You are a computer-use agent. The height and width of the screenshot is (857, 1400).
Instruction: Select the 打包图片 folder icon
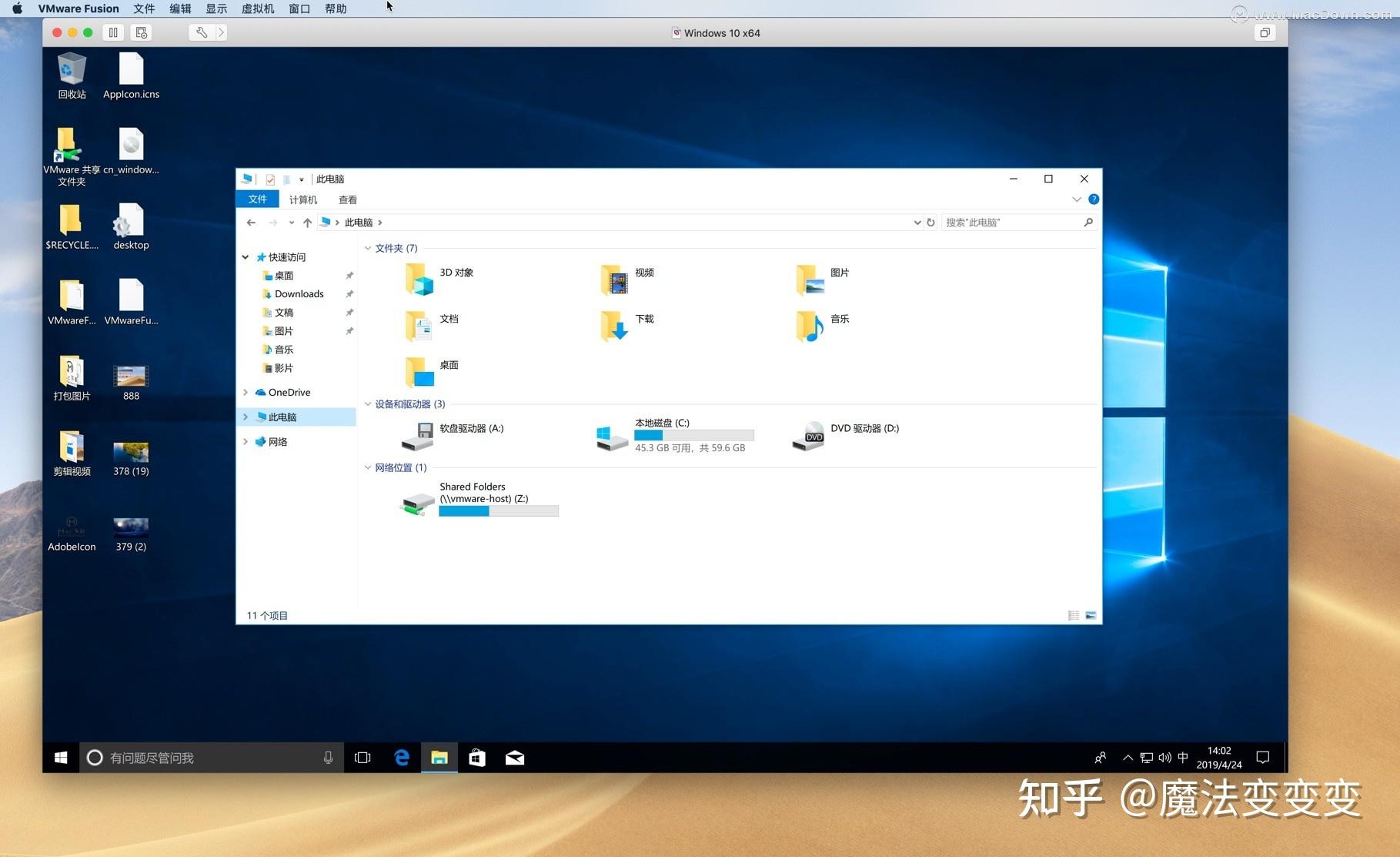pyautogui.click(x=72, y=378)
